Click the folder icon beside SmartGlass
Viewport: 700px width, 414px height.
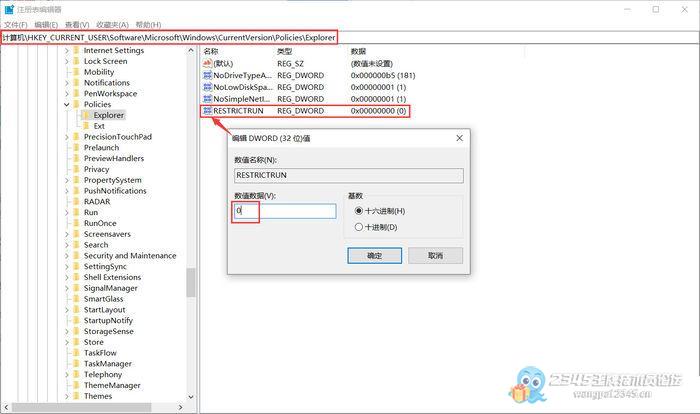(x=76, y=299)
